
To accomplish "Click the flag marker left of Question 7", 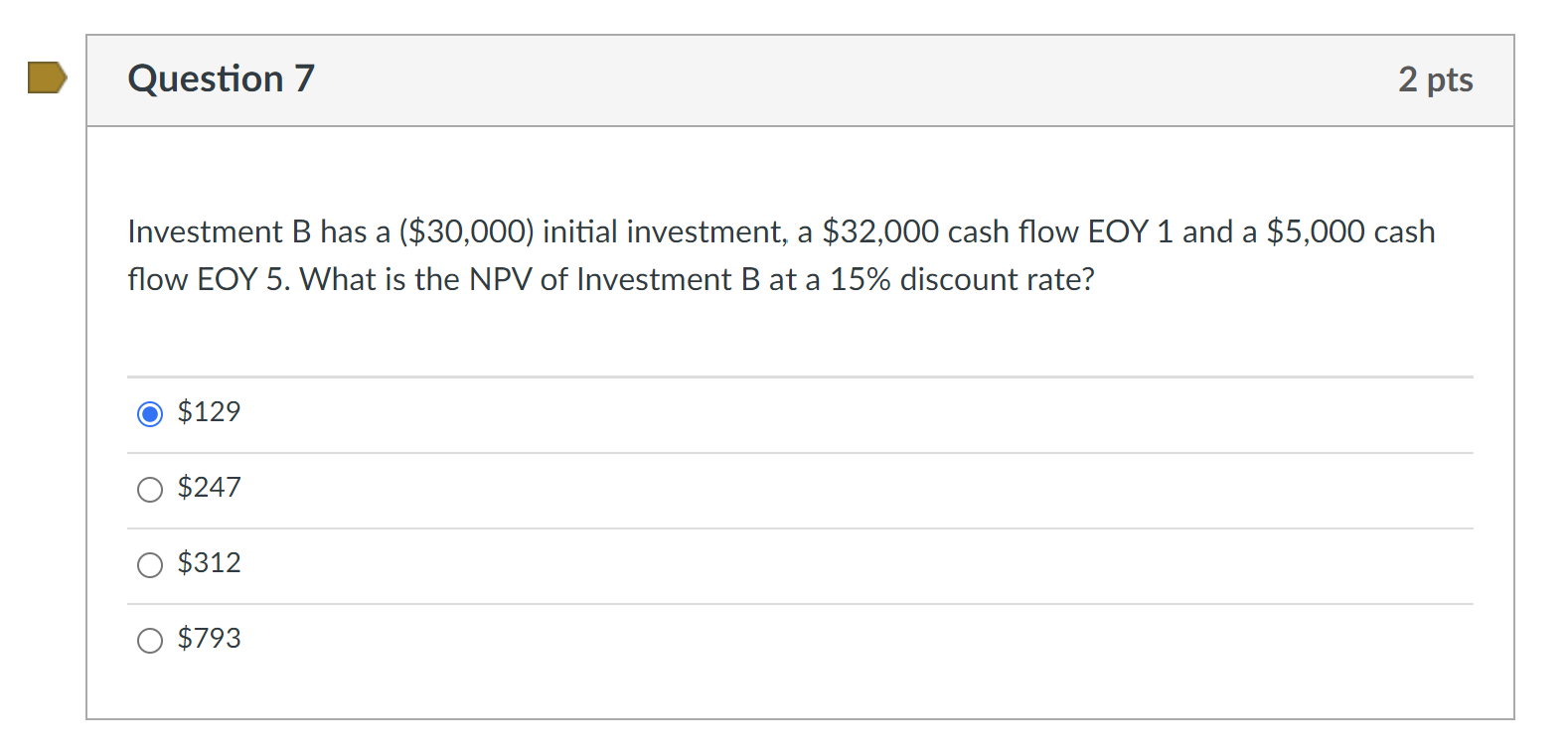I will [x=47, y=76].
